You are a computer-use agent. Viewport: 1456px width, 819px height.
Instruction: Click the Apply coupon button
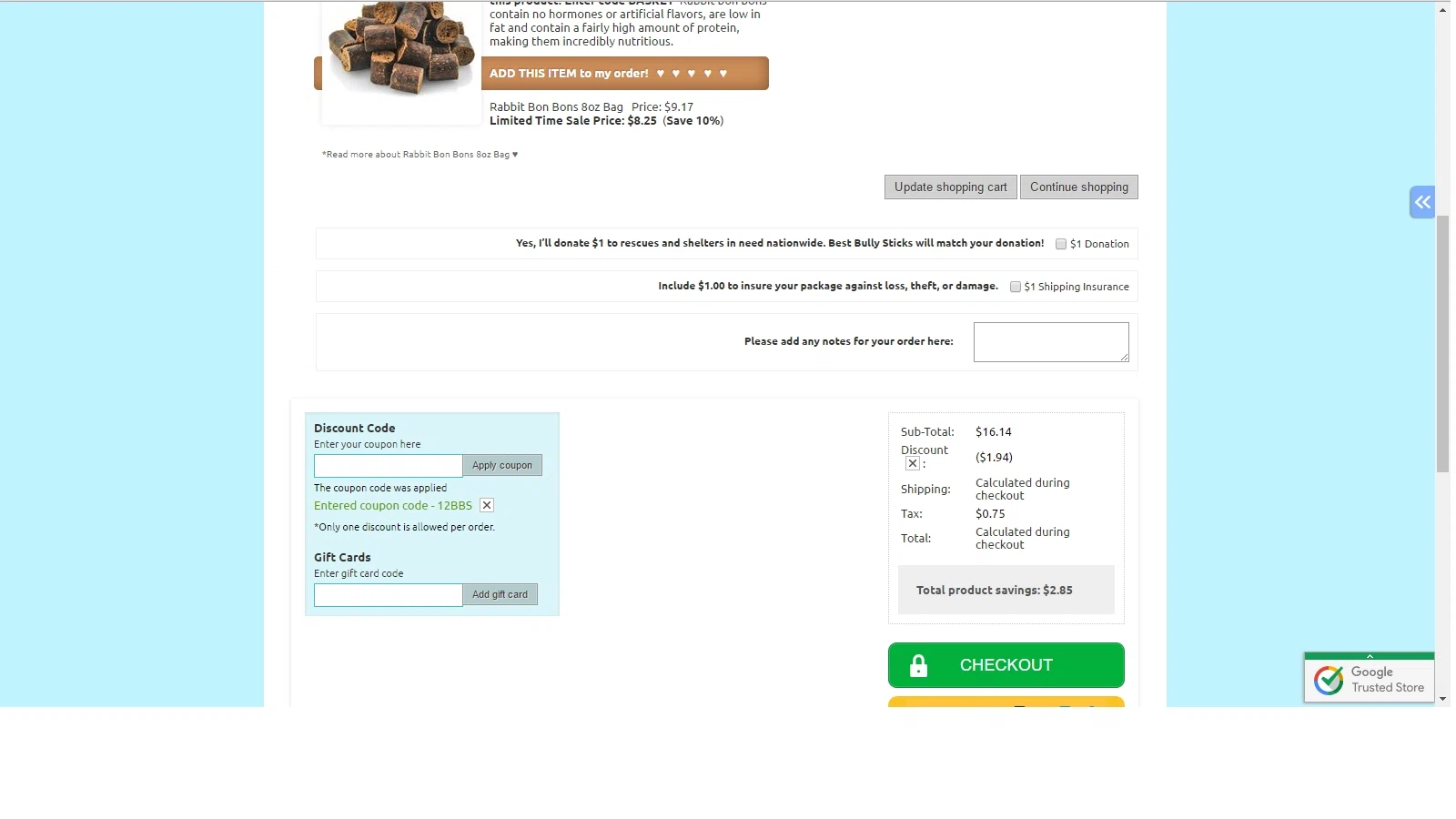(502, 465)
